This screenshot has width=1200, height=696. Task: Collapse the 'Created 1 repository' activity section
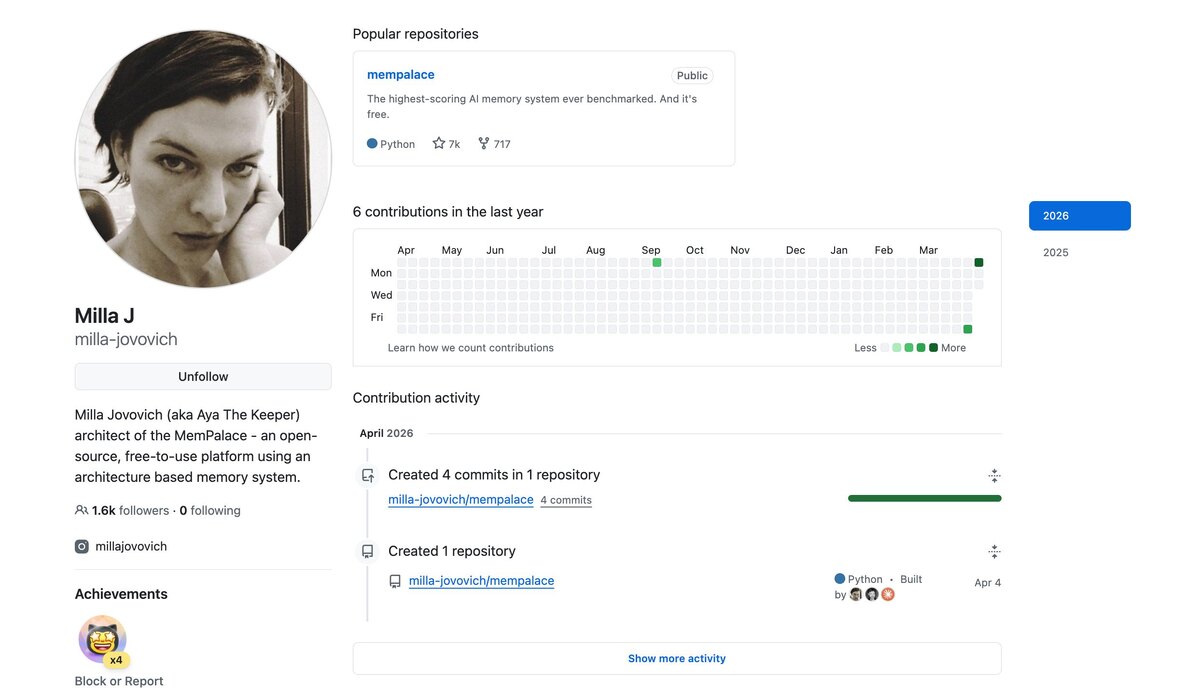pyautogui.click(x=994, y=552)
